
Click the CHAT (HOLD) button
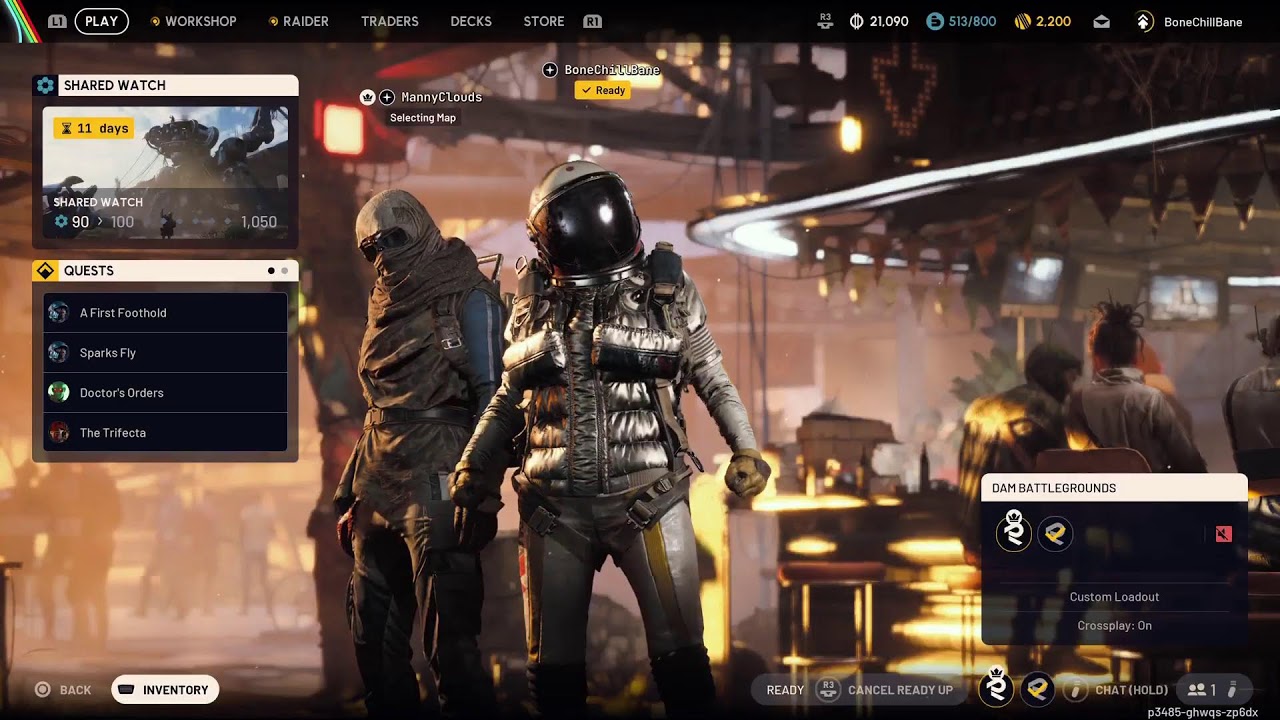1131,690
